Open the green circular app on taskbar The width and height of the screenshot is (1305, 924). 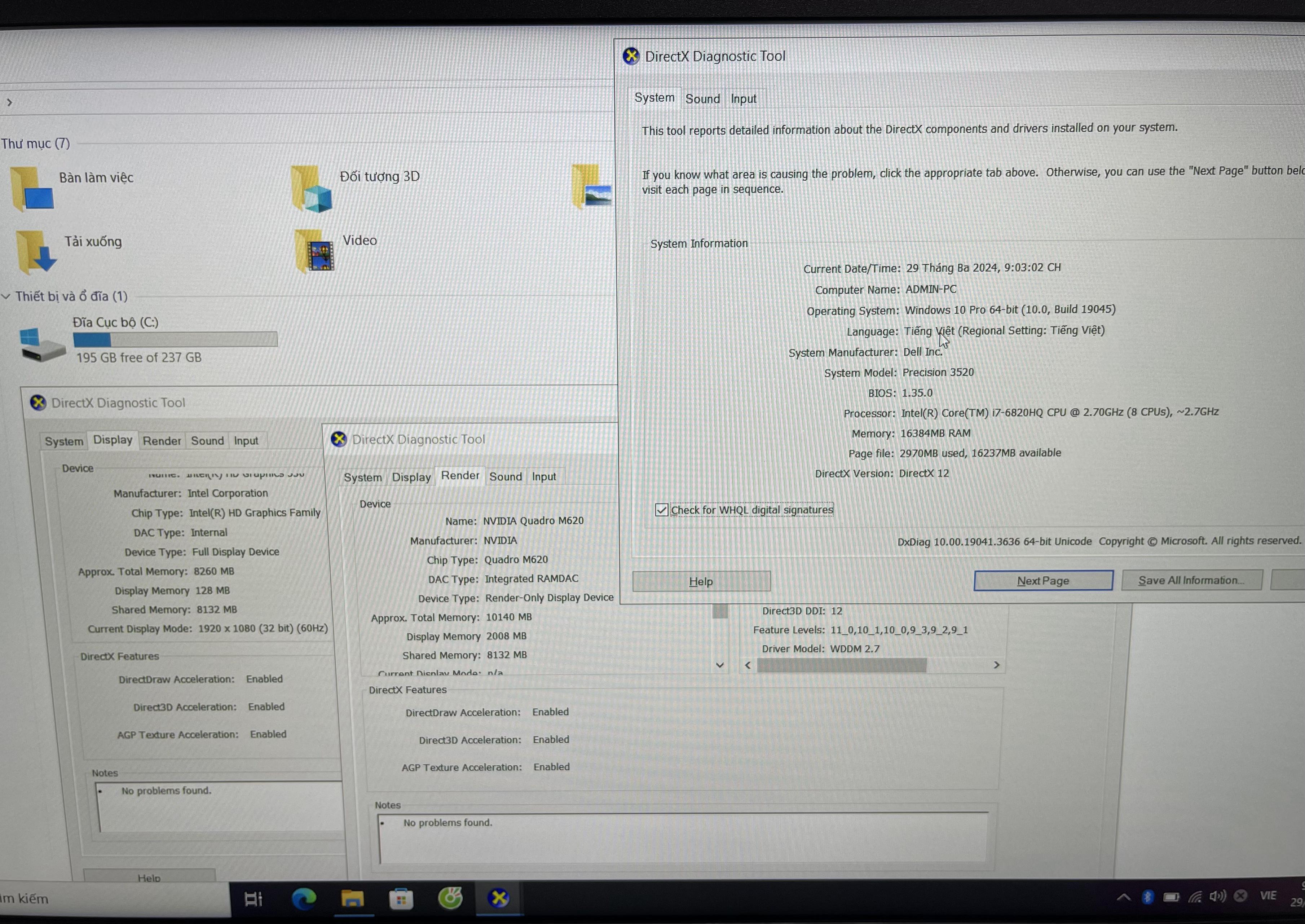tap(450, 898)
